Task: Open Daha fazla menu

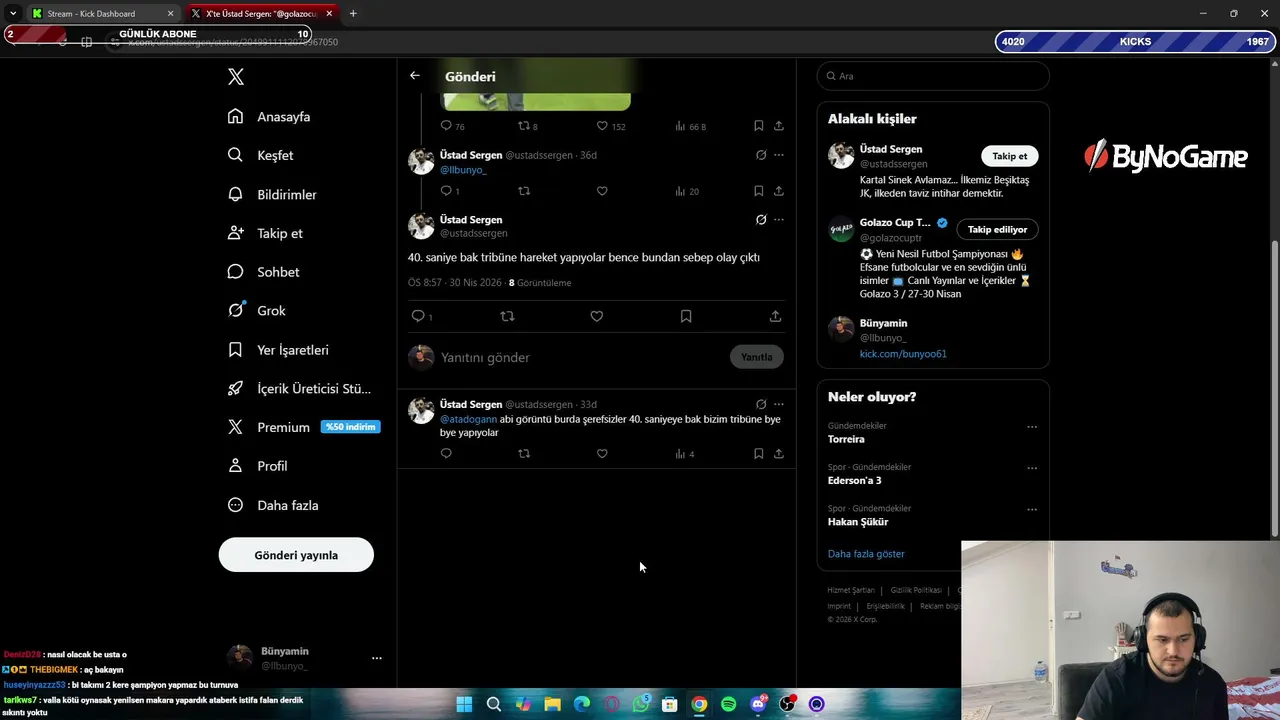Action: point(273,505)
